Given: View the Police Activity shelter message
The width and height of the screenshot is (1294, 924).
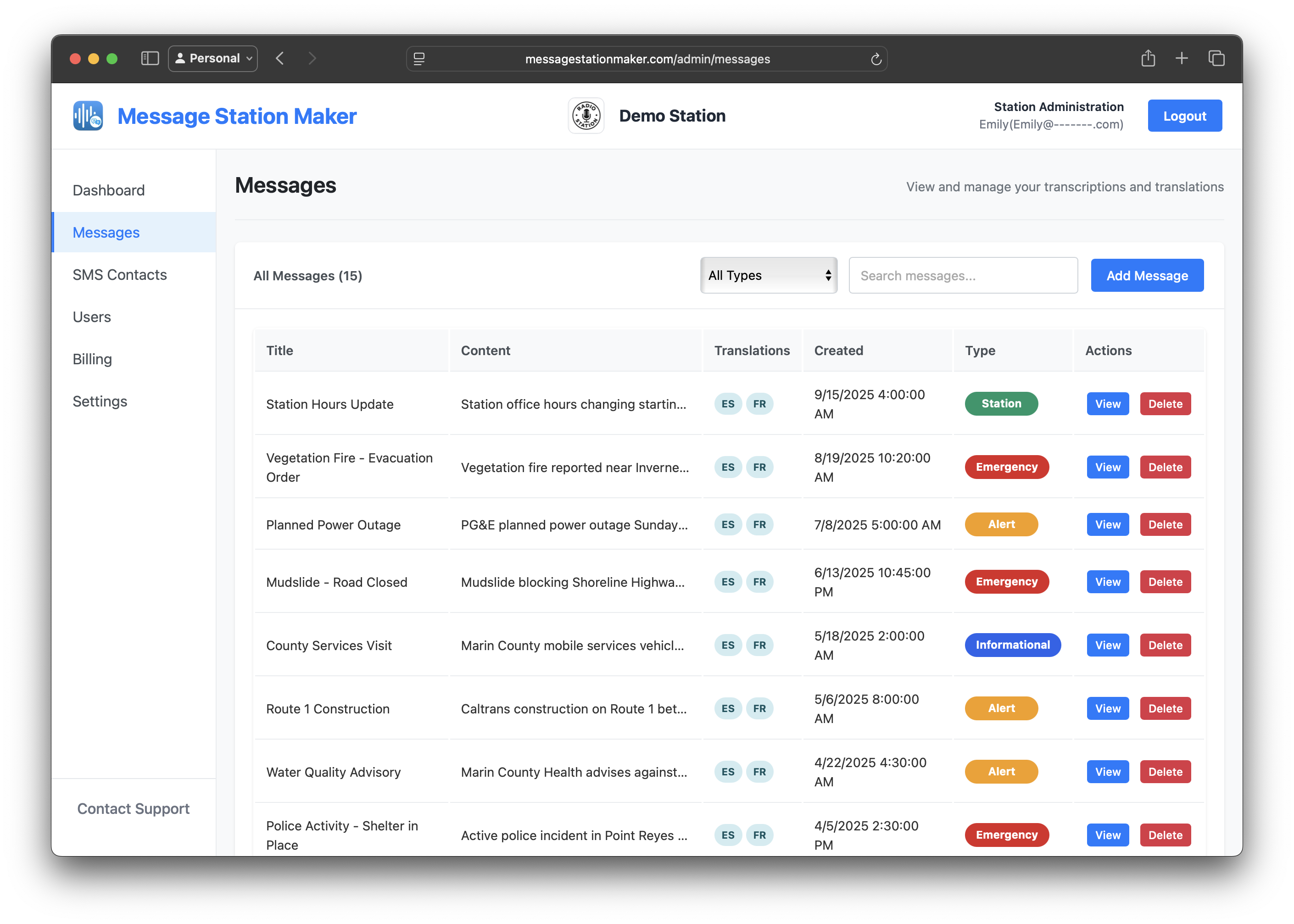Looking at the screenshot, I should coord(1107,835).
